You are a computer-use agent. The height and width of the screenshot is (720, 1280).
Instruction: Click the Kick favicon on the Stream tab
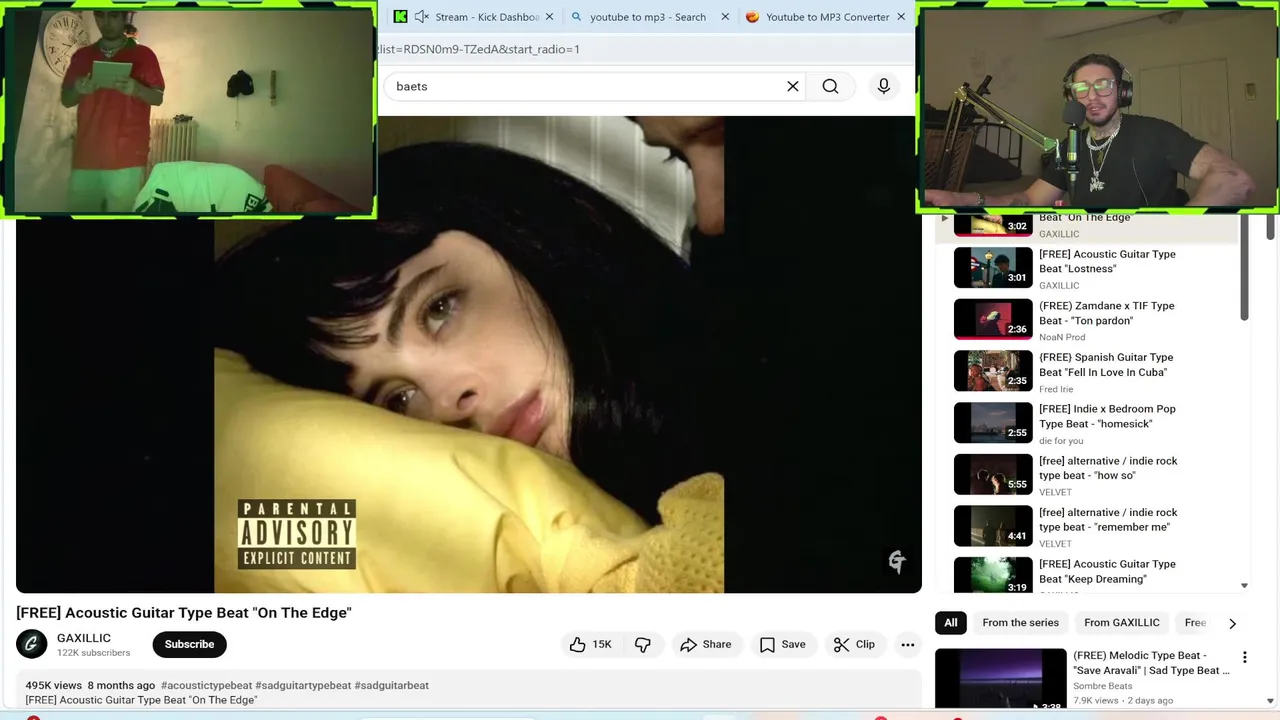pyautogui.click(x=400, y=17)
